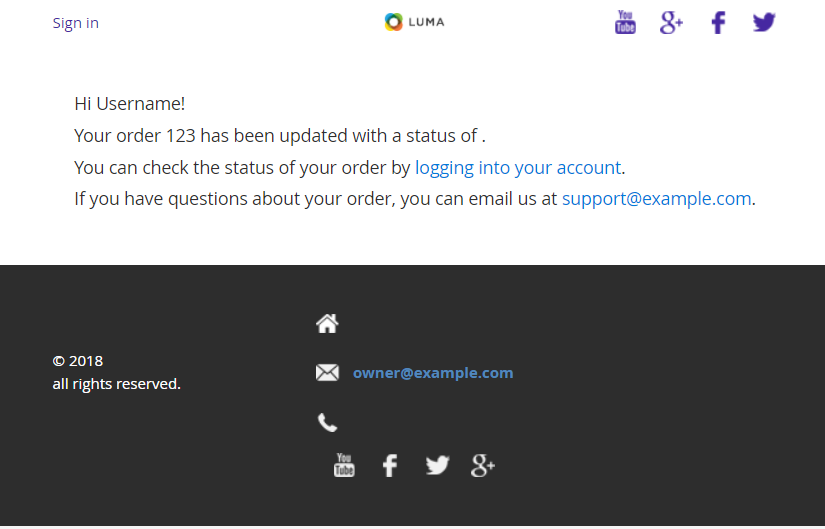The image size is (825, 529).
Task: Click the Google Plus icon in the header
Action: click(671, 22)
